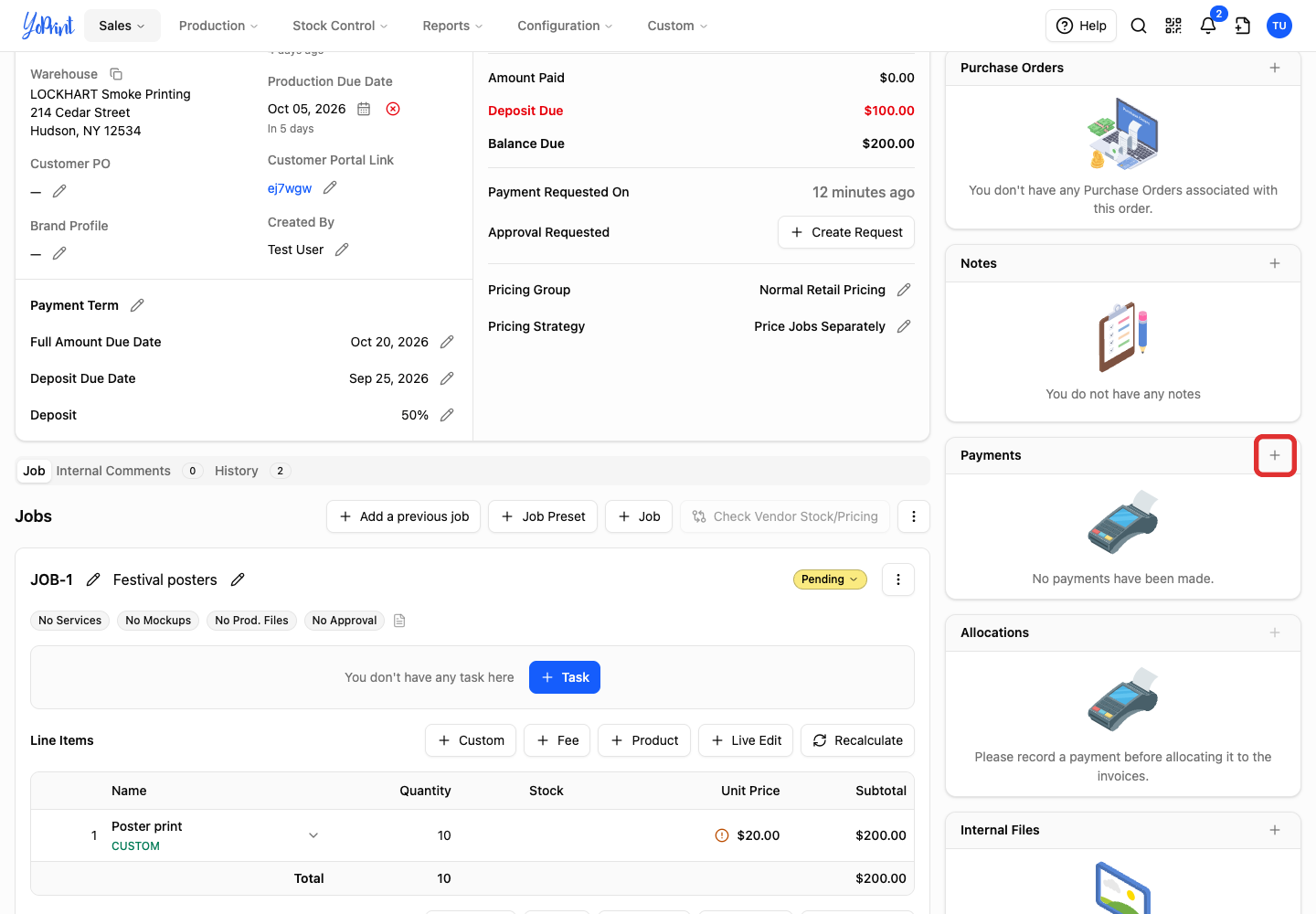Open the QR code scanner
This screenshot has width=1316, height=914.
[x=1173, y=26]
